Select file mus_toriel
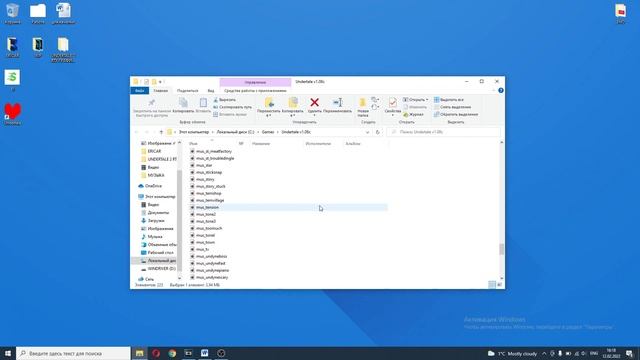This screenshot has width=640, height=360. (x=205, y=236)
